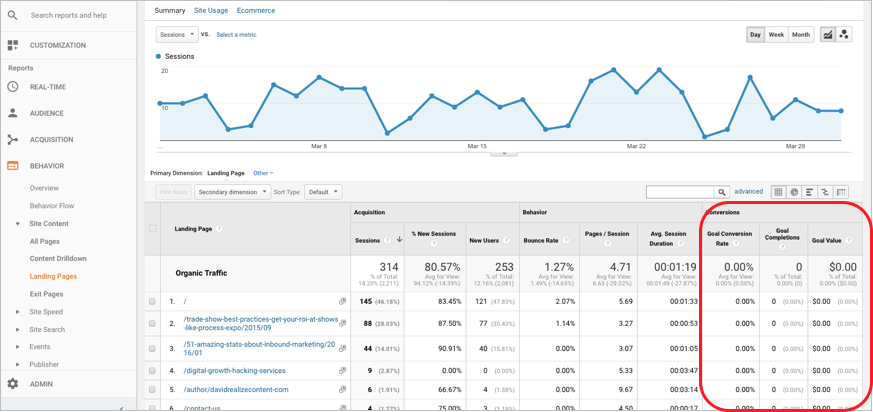Check the box for the trade-show landing page row

(x=153, y=324)
